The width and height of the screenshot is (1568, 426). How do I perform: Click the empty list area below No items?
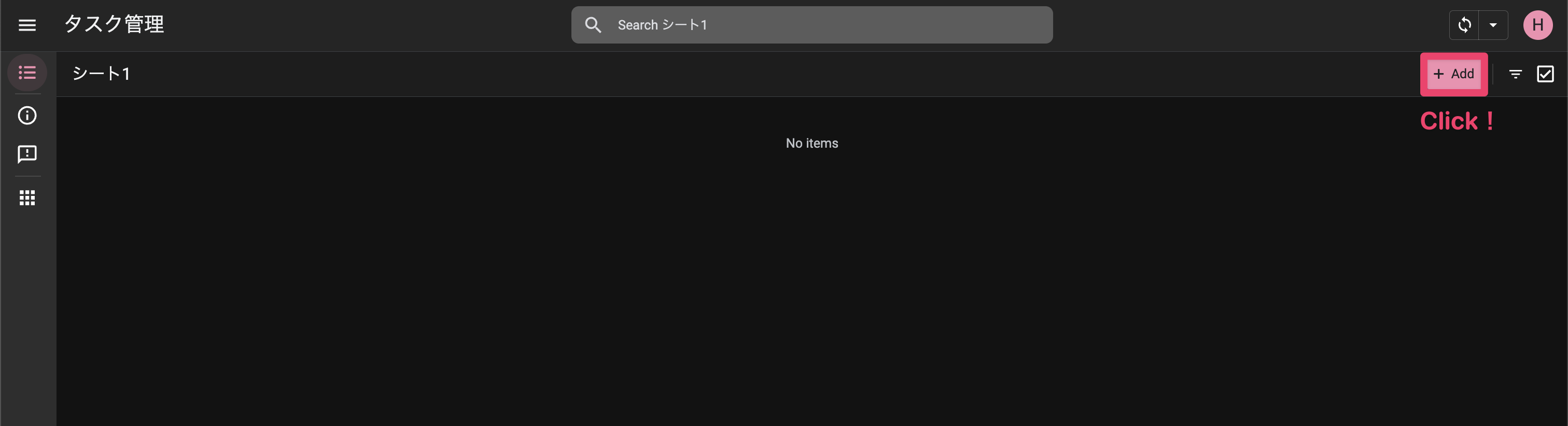[812, 286]
